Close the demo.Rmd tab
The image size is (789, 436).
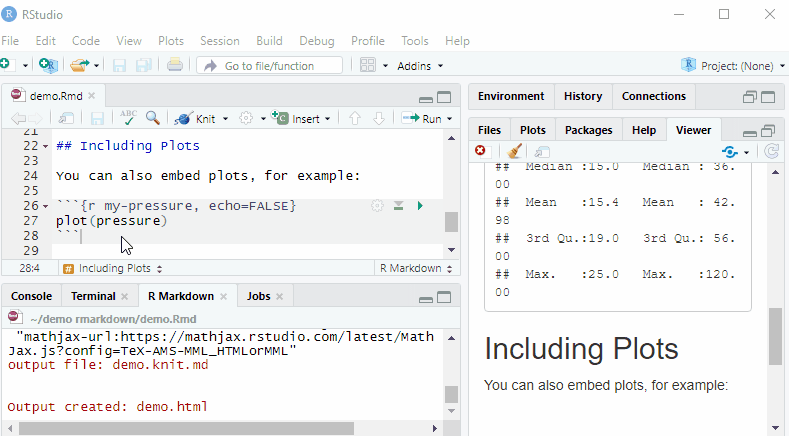point(91,96)
